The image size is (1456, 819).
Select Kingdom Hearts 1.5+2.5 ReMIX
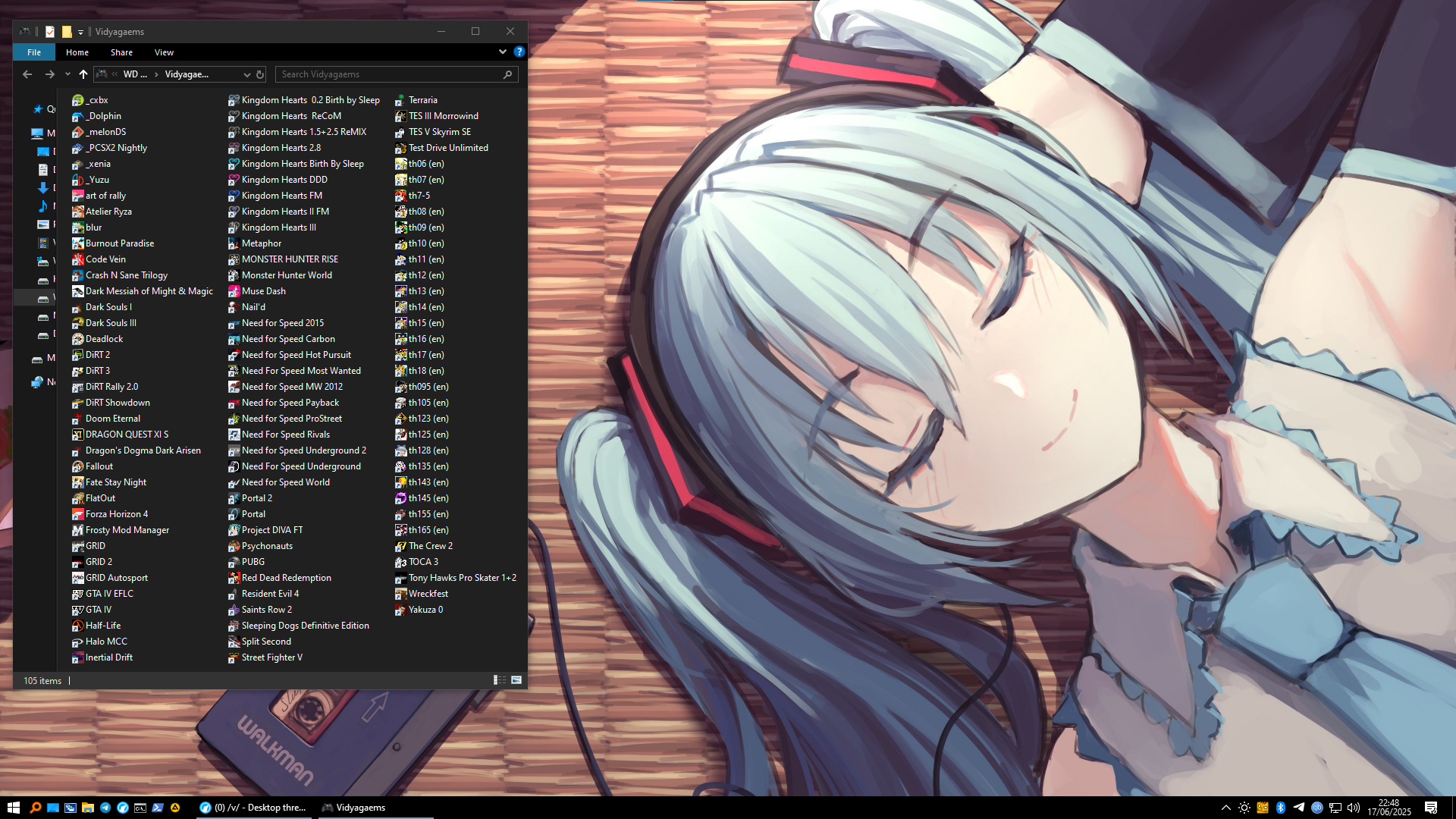(x=297, y=132)
